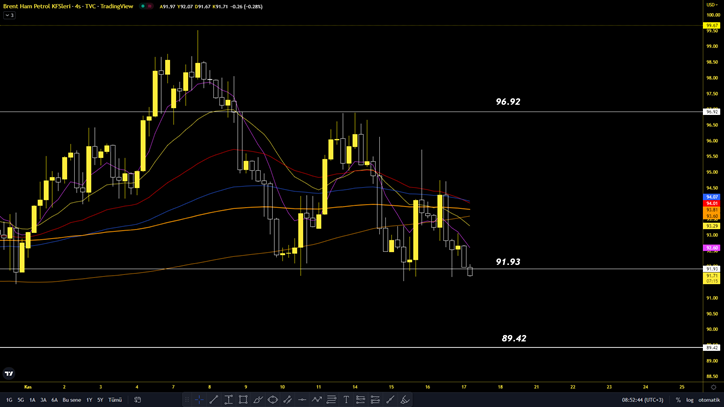Select the zigzag path drawing tool
This screenshot has height=407, width=724.
(x=317, y=399)
